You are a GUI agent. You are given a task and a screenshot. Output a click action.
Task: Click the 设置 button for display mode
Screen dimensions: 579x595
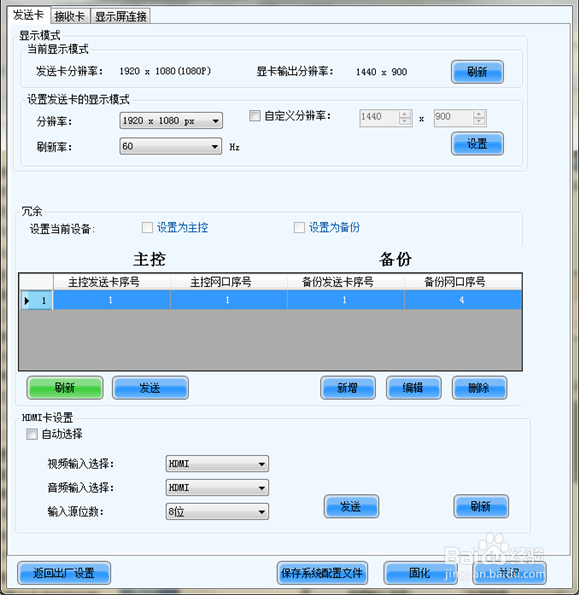[477, 143]
